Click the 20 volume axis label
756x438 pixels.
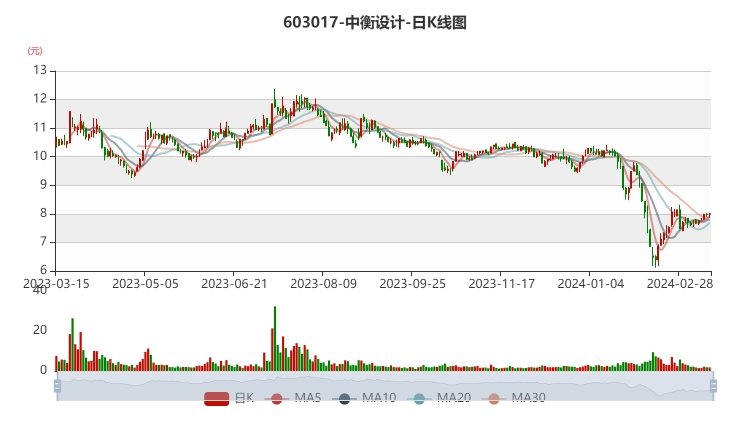(x=40, y=330)
